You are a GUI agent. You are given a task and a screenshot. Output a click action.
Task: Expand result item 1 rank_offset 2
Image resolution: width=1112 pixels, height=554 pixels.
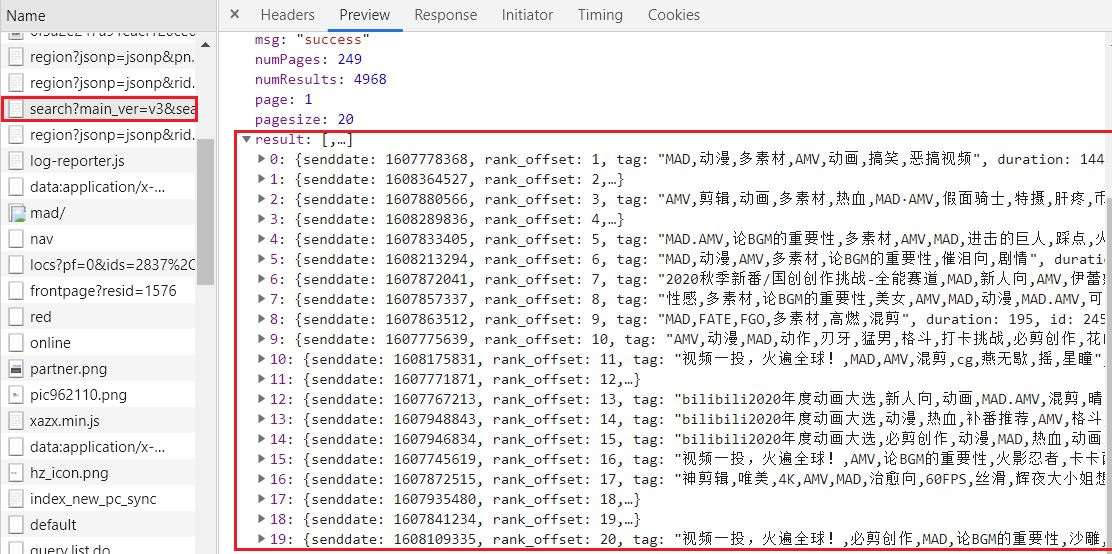262,179
